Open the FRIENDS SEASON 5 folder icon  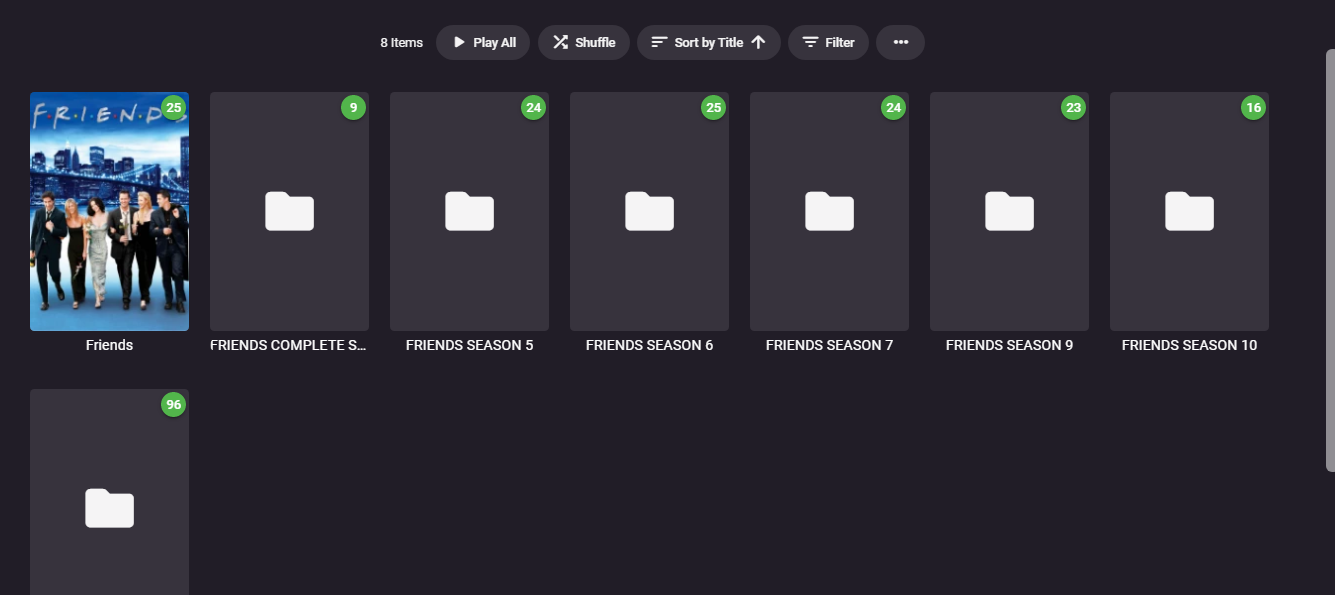click(469, 211)
